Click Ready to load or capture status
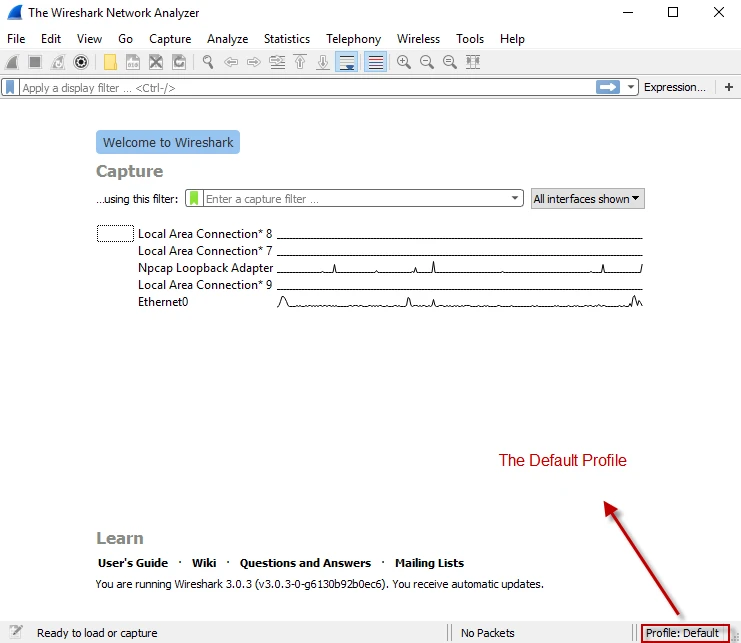This screenshot has height=643, width=741. (x=97, y=633)
